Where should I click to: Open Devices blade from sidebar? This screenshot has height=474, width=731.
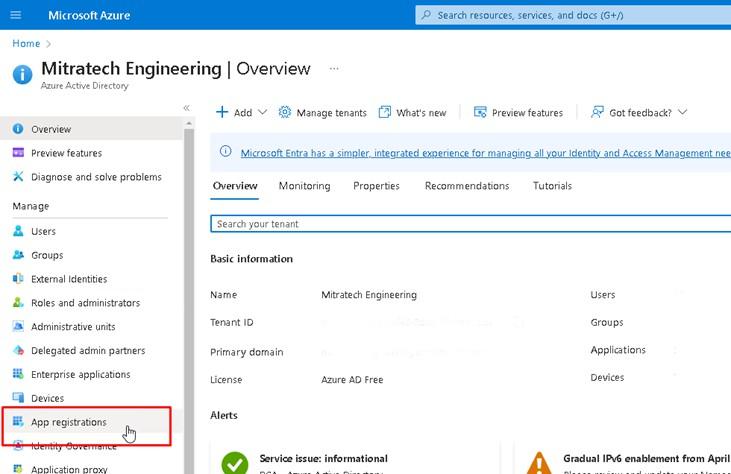(48, 398)
